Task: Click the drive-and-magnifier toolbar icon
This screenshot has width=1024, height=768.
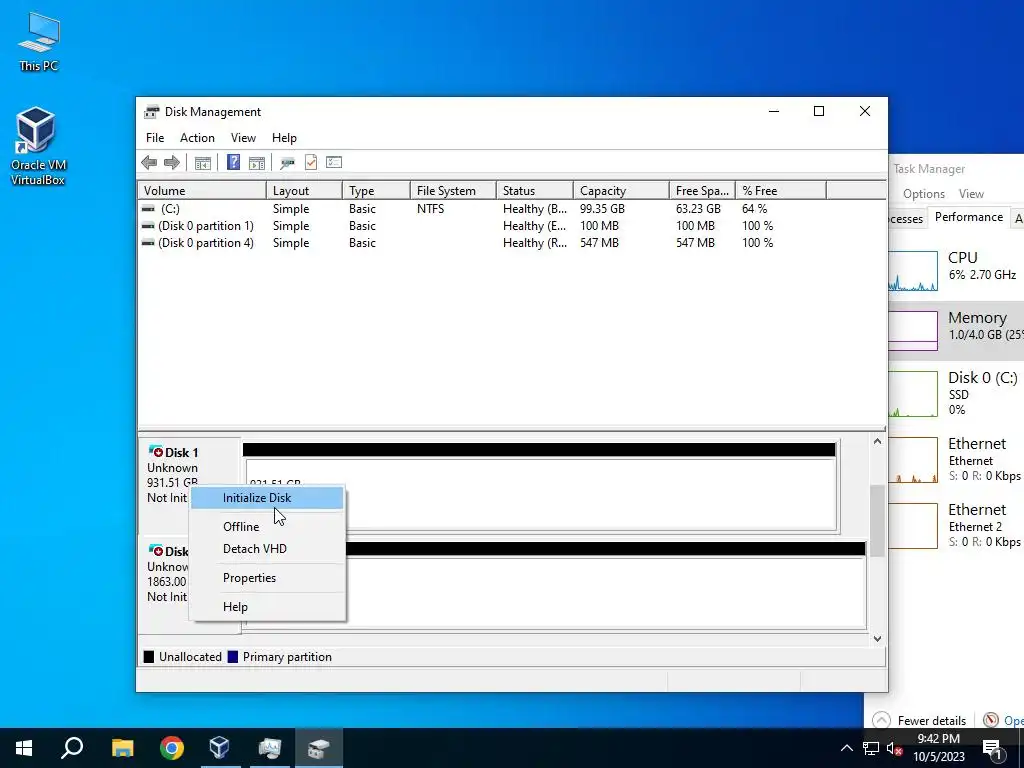Action: point(287,163)
